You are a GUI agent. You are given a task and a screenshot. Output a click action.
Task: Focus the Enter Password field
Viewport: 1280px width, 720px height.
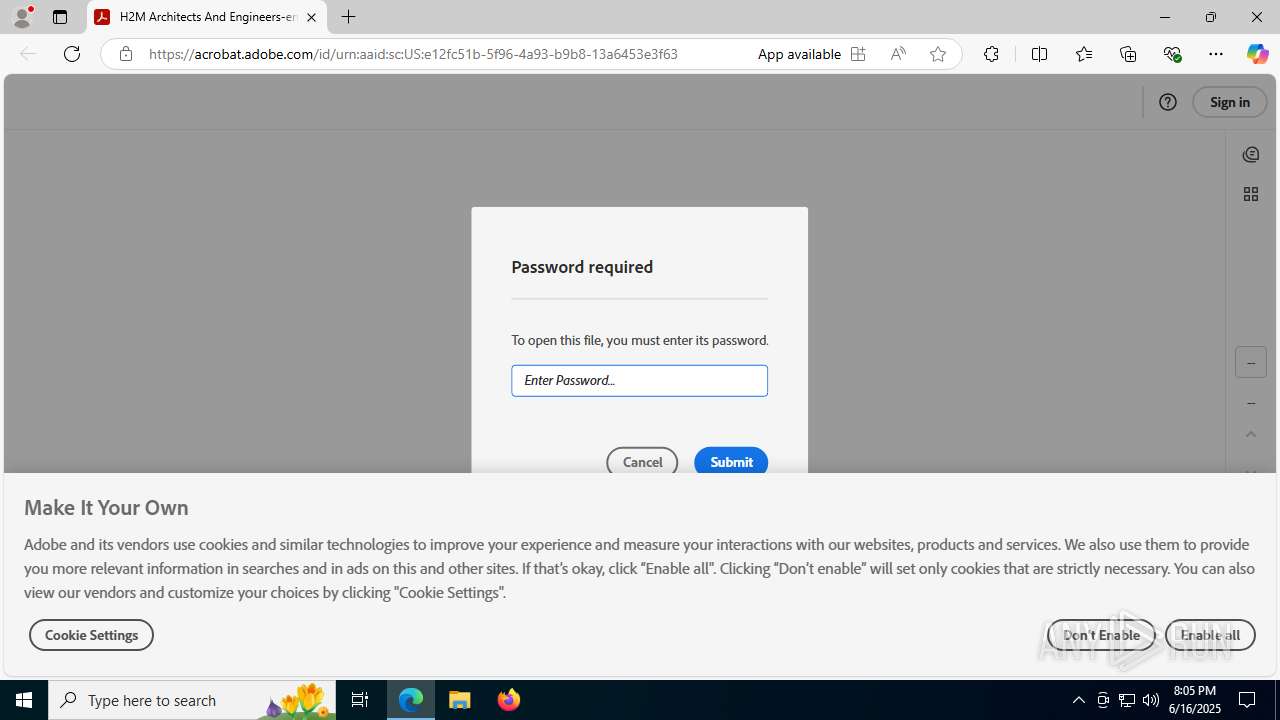coord(639,381)
